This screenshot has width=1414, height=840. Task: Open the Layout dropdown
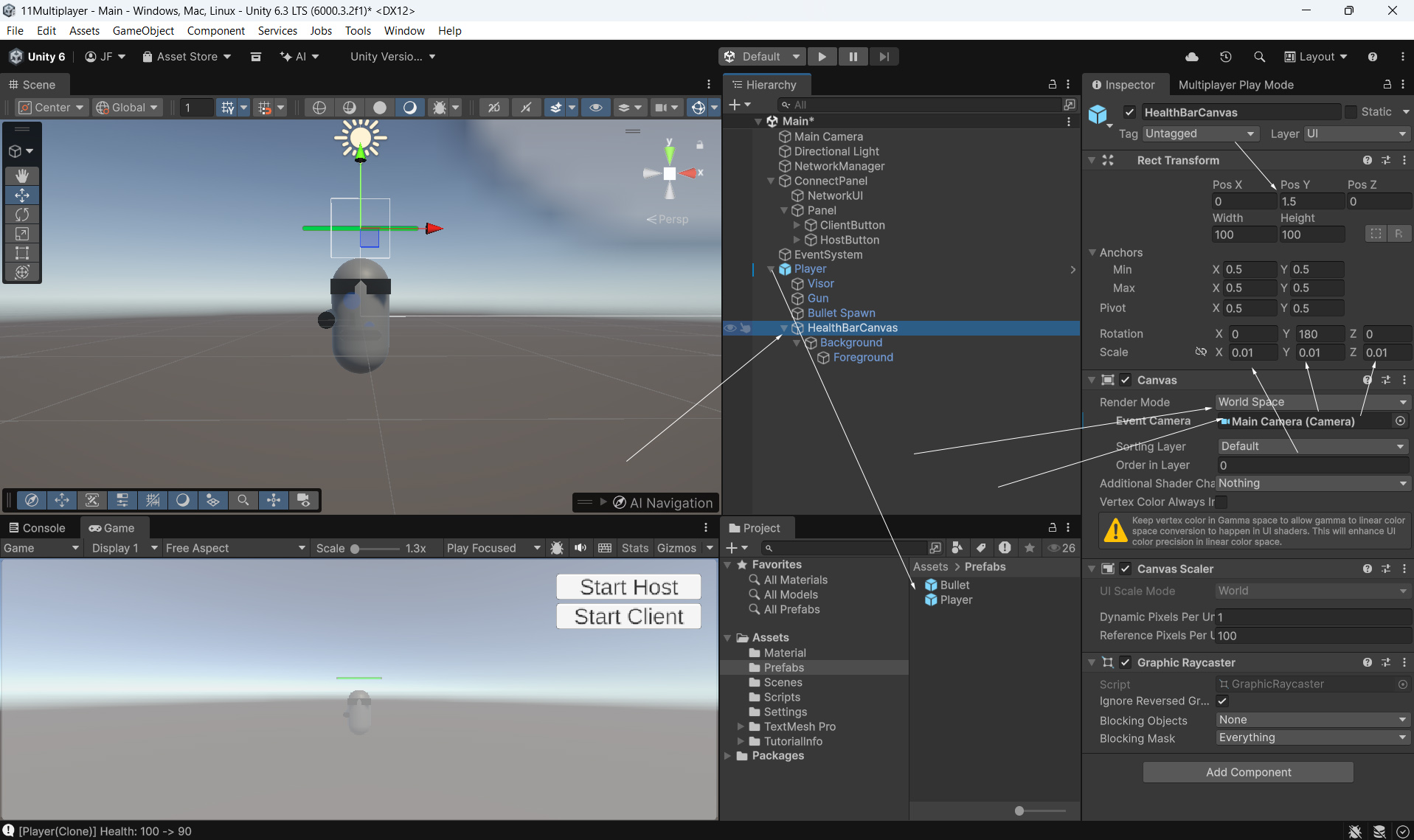pos(1316,57)
